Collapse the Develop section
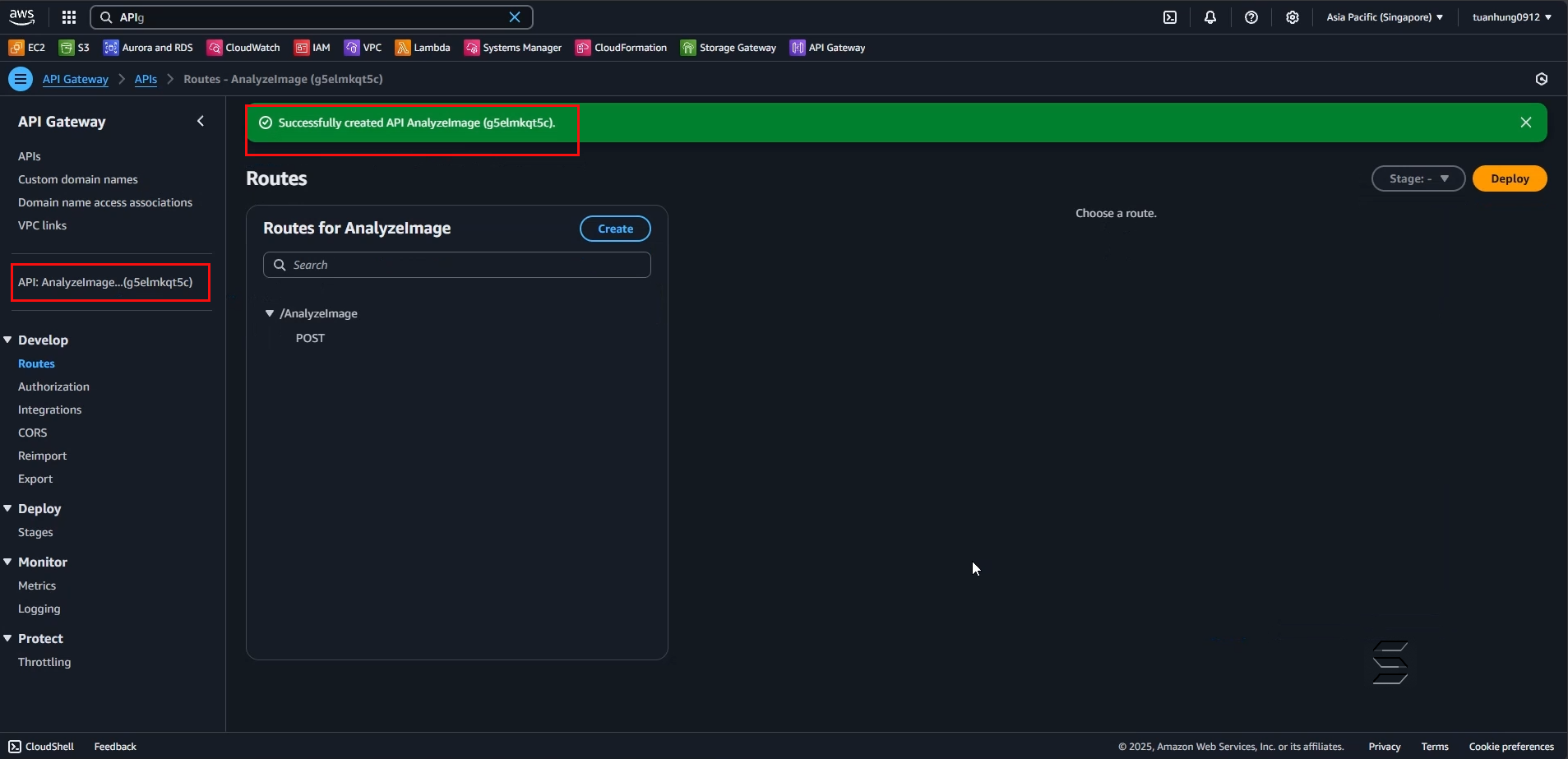The width and height of the screenshot is (1568, 759). pyautogui.click(x=7, y=340)
